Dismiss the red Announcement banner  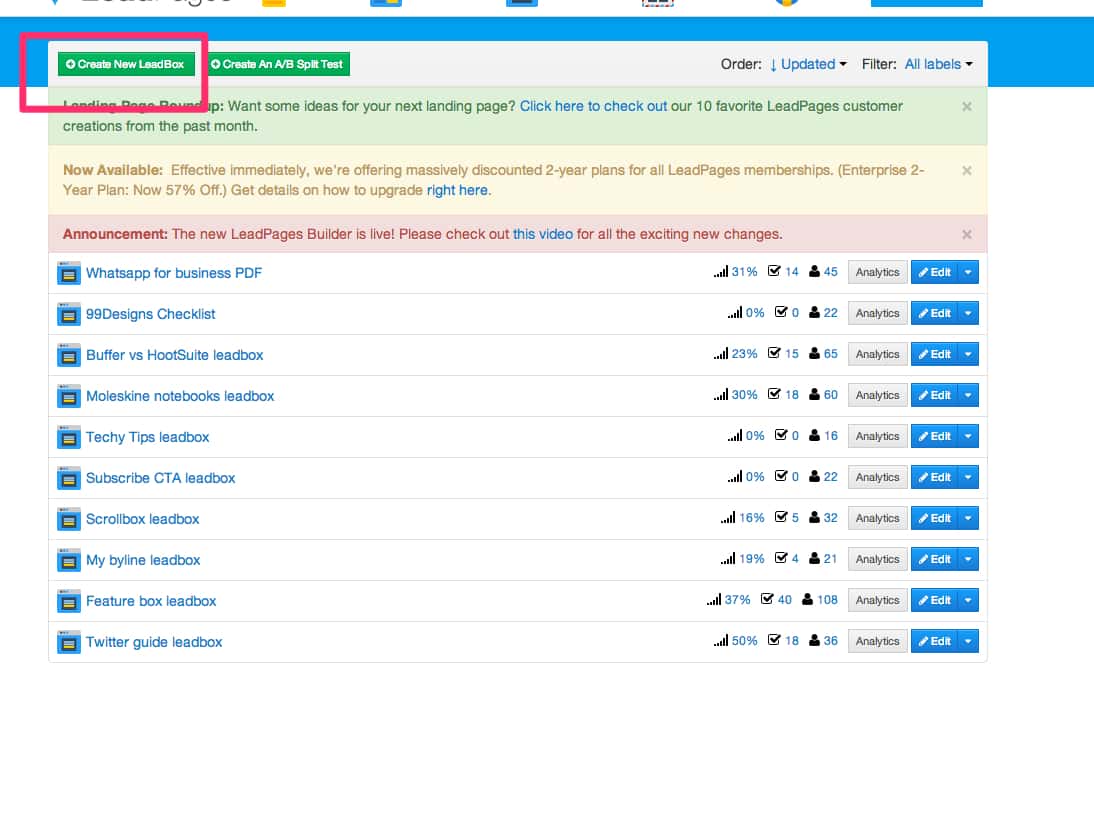tap(966, 235)
